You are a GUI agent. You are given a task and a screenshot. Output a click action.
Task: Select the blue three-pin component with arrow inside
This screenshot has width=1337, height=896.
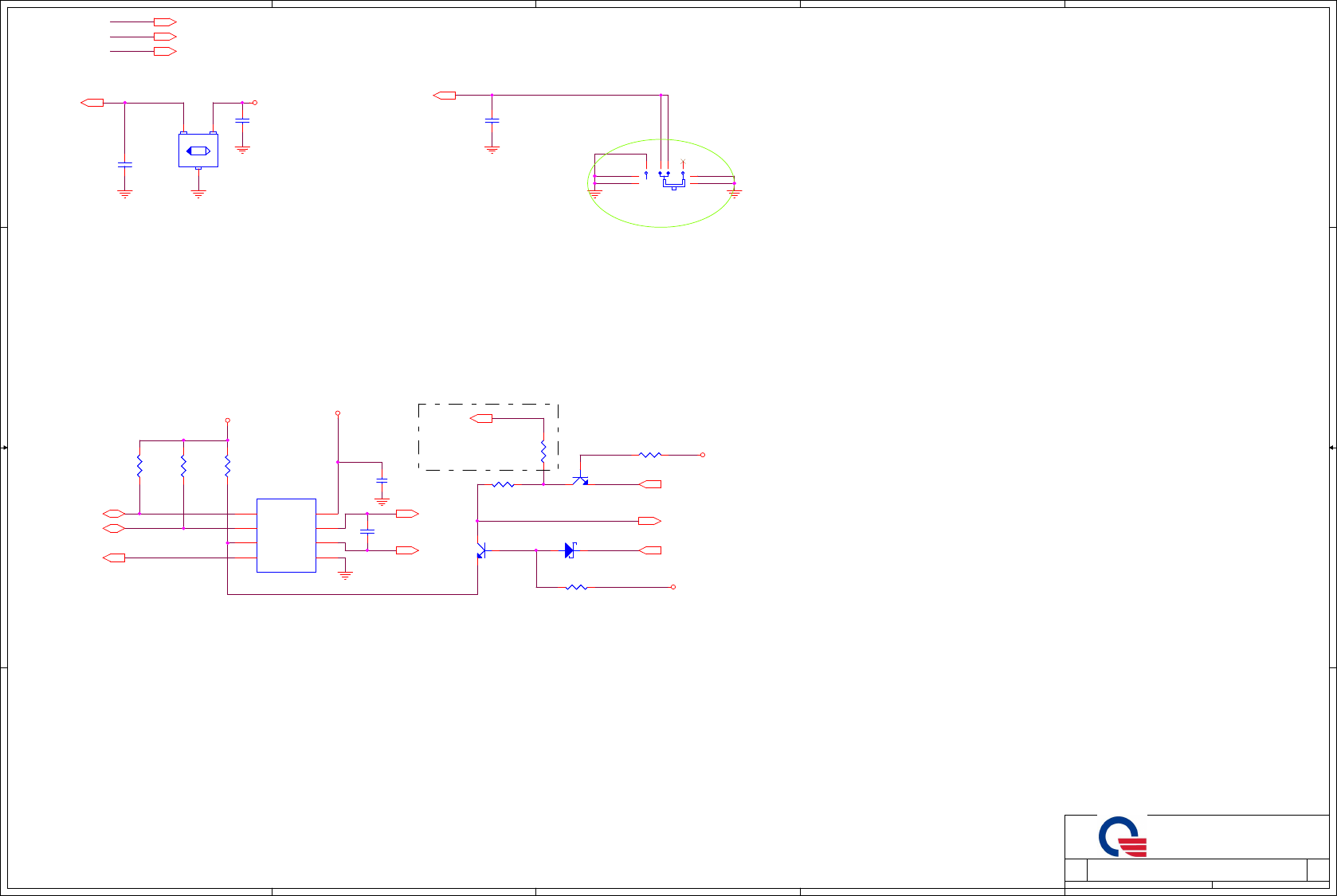[198, 151]
